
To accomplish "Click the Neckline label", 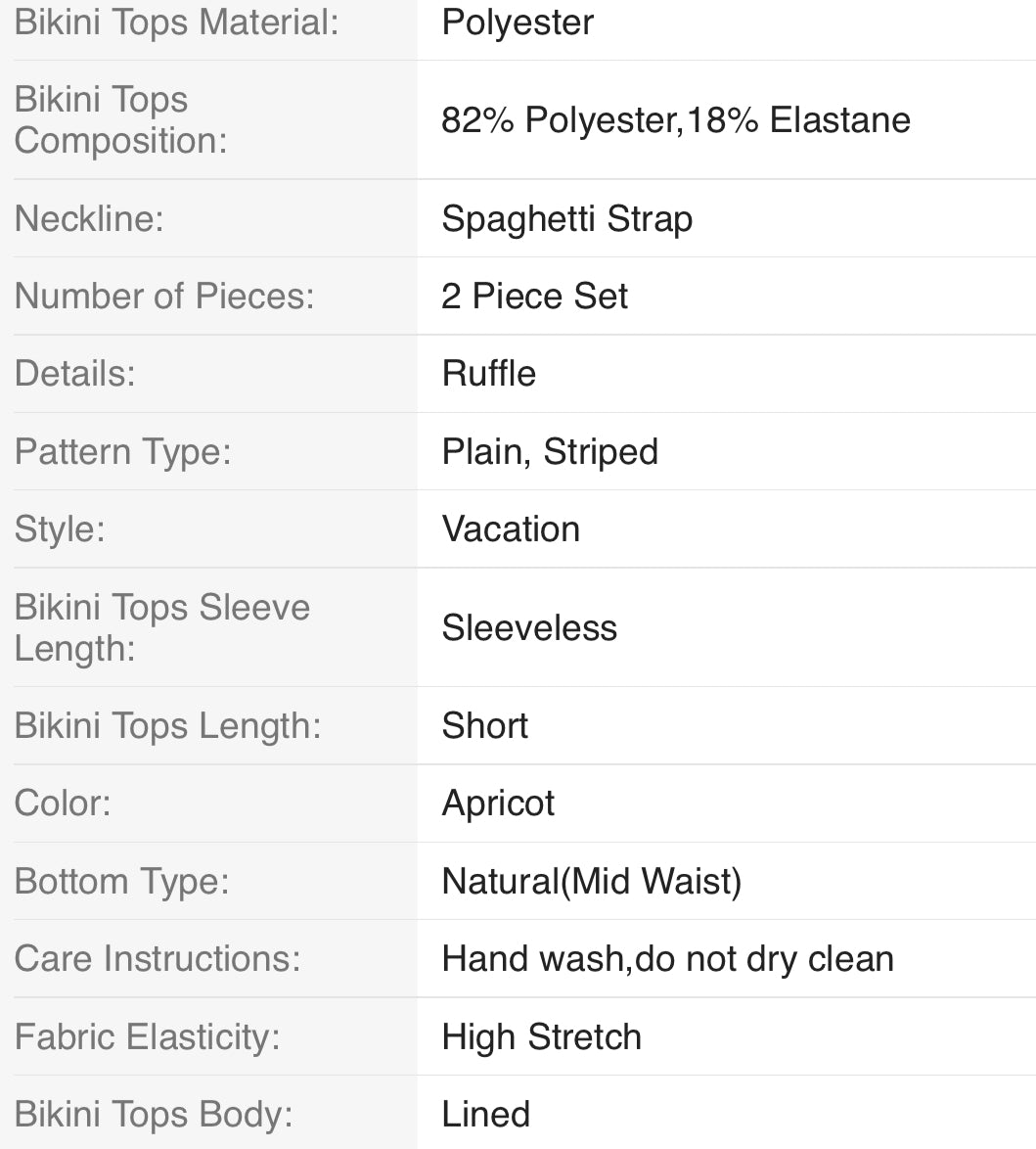I will coord(89,218).
